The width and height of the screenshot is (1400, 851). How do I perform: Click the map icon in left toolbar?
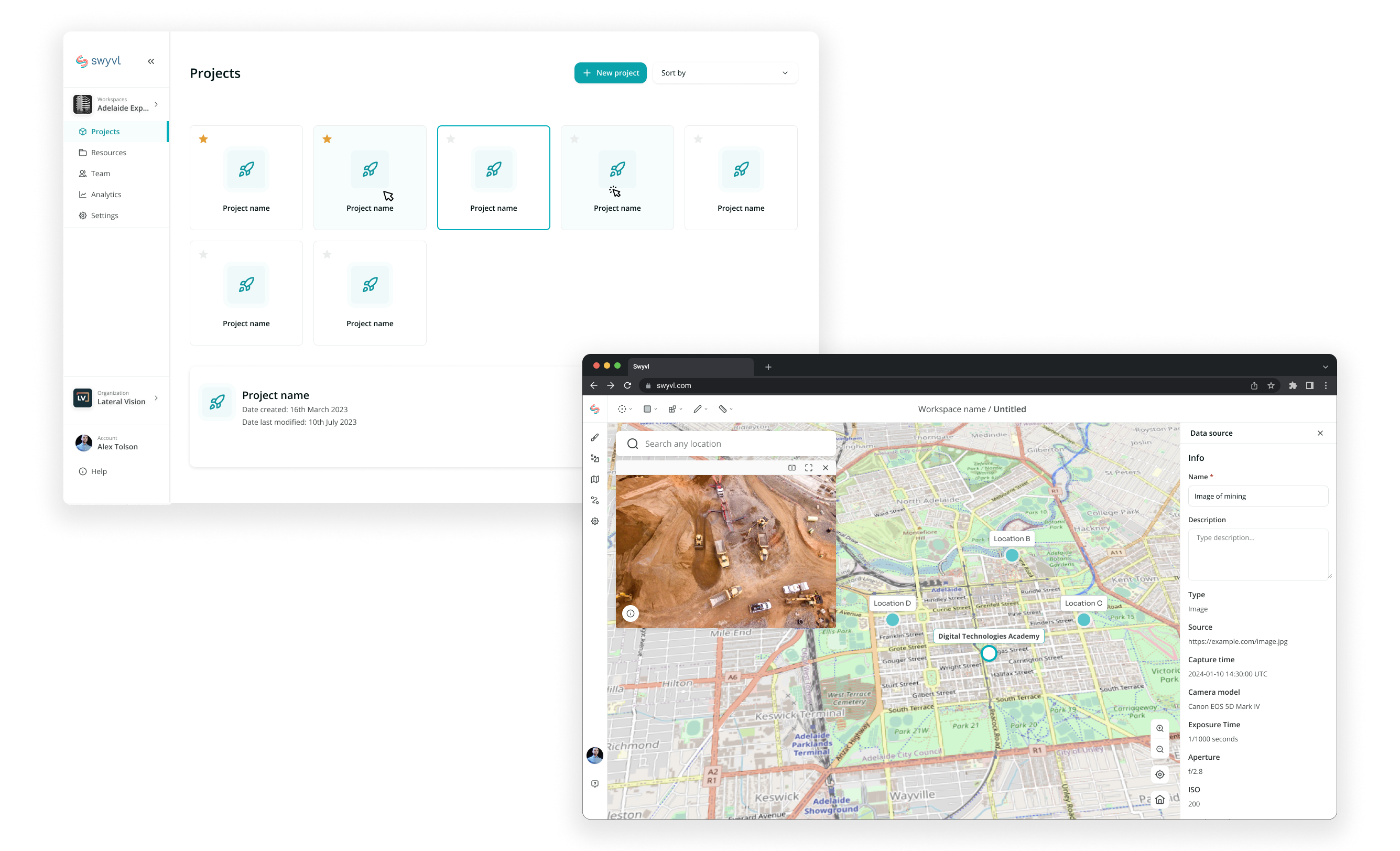pos(595,480)
